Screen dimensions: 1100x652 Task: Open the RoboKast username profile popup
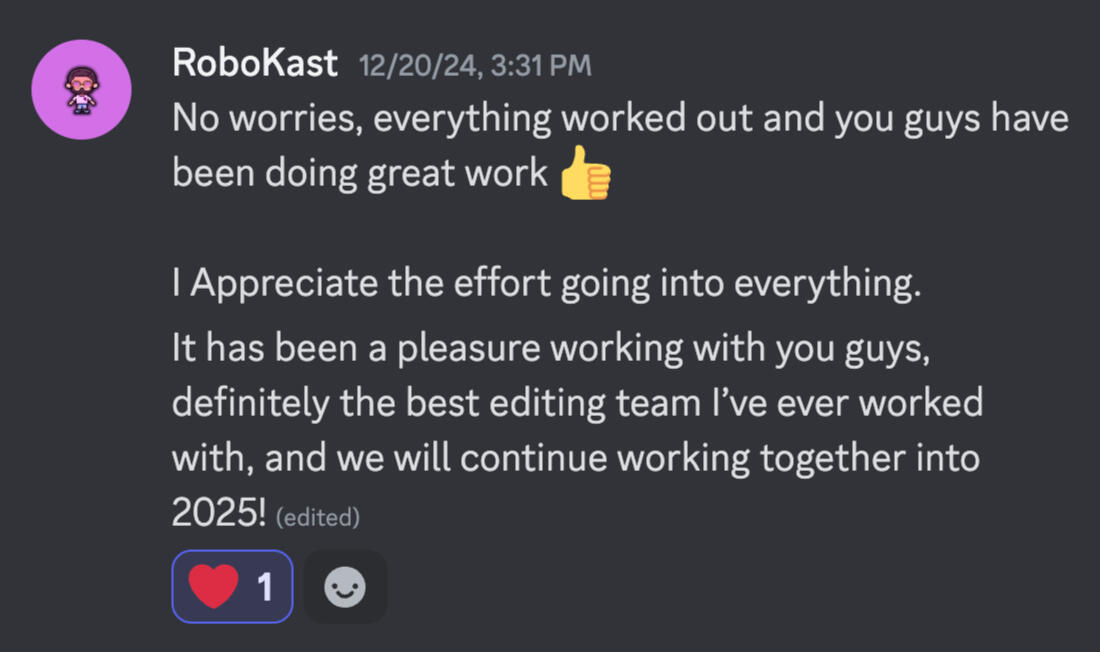click(x=254, y=64)
